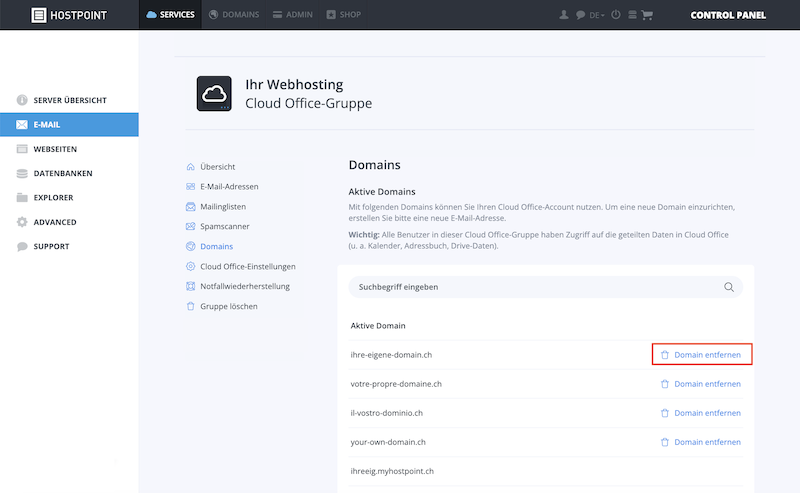This screenshot has height=493, width=800.
Task: Open the chat bubble icon in header
Action: 580,15
